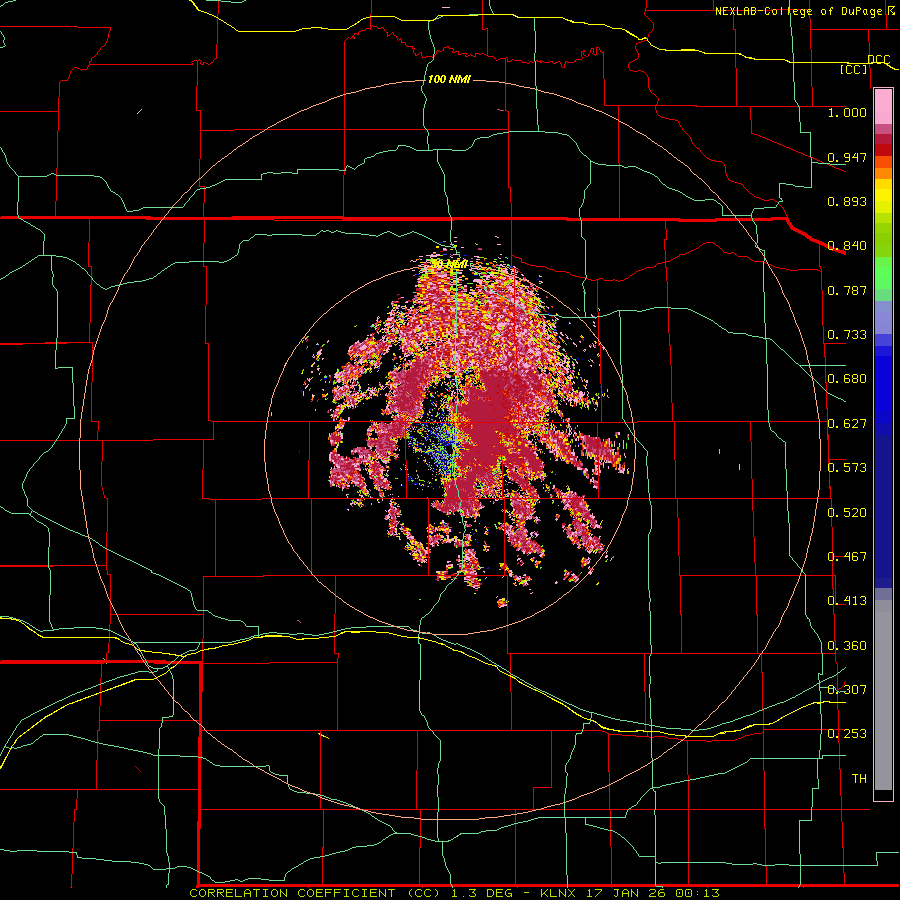Select the 0.413 legend value
Viewport: 900px width, 900px height.
pyautogui.click(x=847, y=600)
